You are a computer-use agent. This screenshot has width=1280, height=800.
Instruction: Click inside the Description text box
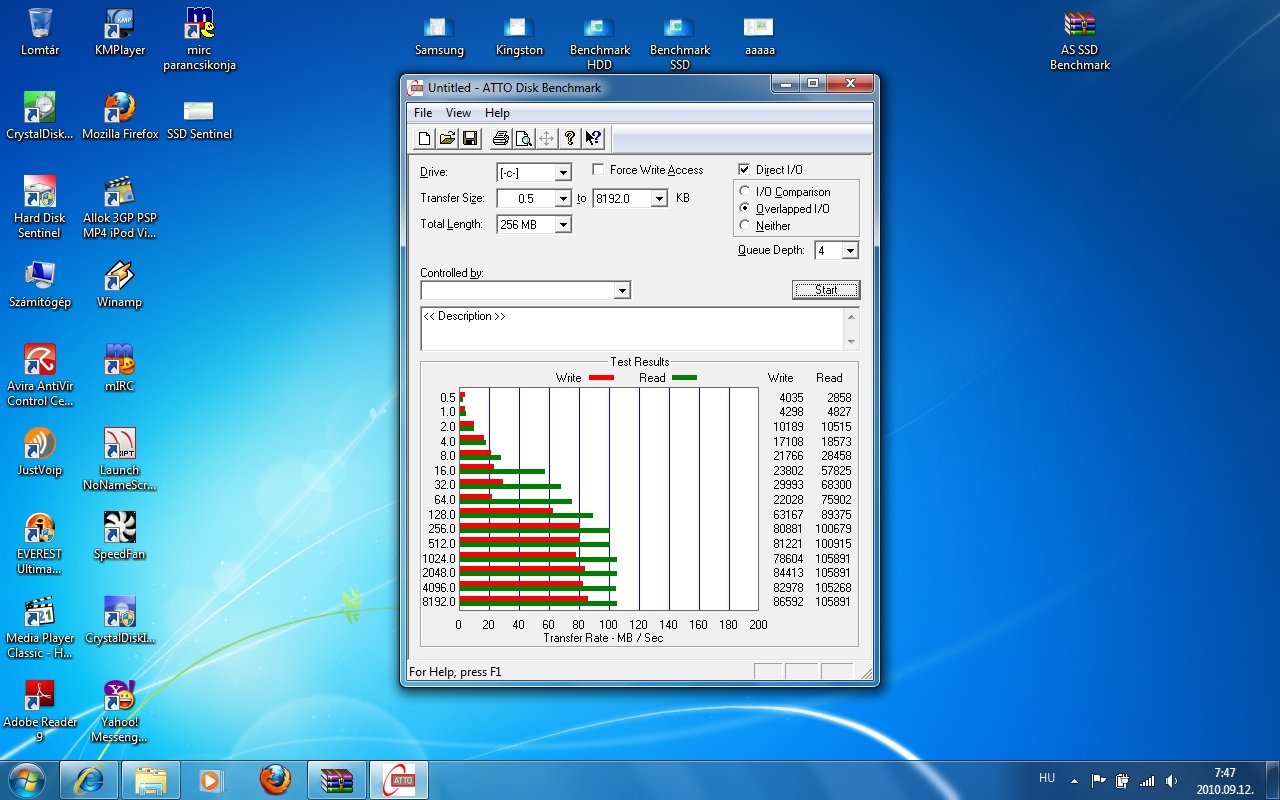tap(632, 329)
